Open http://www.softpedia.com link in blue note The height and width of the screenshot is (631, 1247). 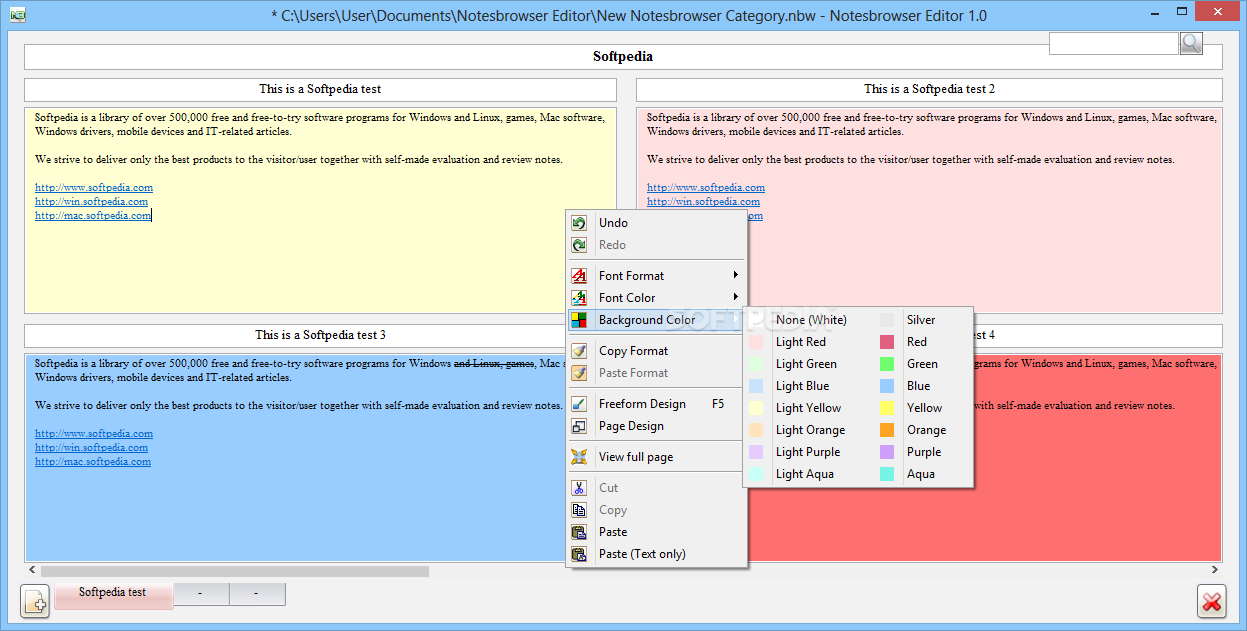click(x=94, y=433)
